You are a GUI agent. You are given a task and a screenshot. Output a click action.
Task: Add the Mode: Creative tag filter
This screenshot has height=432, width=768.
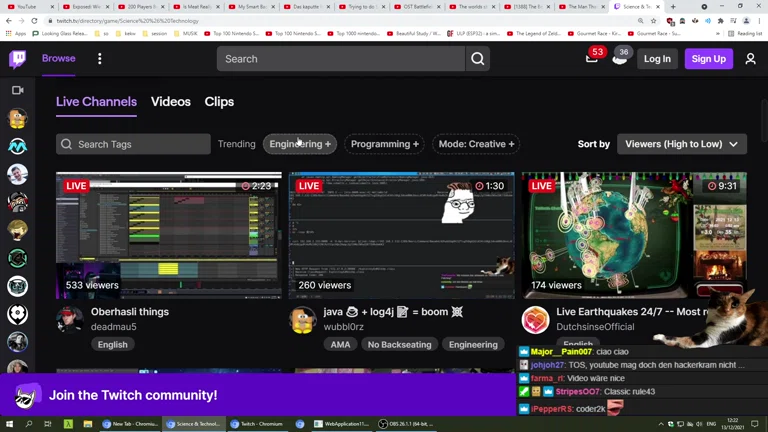[x=476, y=144]
